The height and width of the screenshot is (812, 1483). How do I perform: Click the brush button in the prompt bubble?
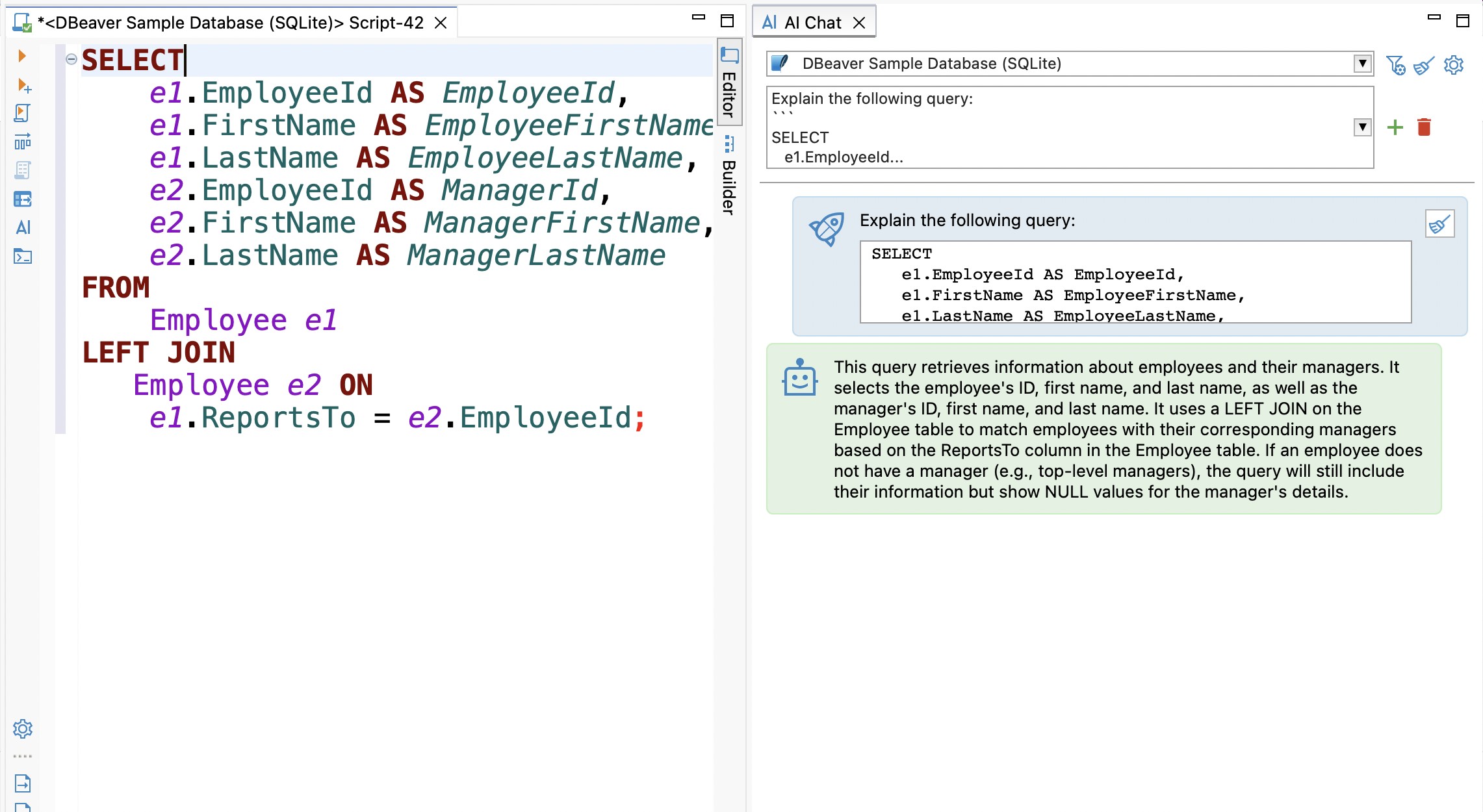coord(1439,224)
